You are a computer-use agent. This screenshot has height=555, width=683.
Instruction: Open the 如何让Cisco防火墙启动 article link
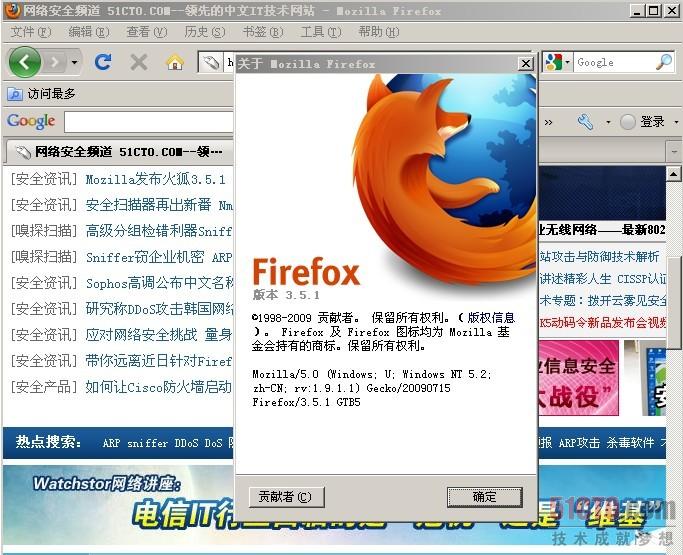pos(159,386)
